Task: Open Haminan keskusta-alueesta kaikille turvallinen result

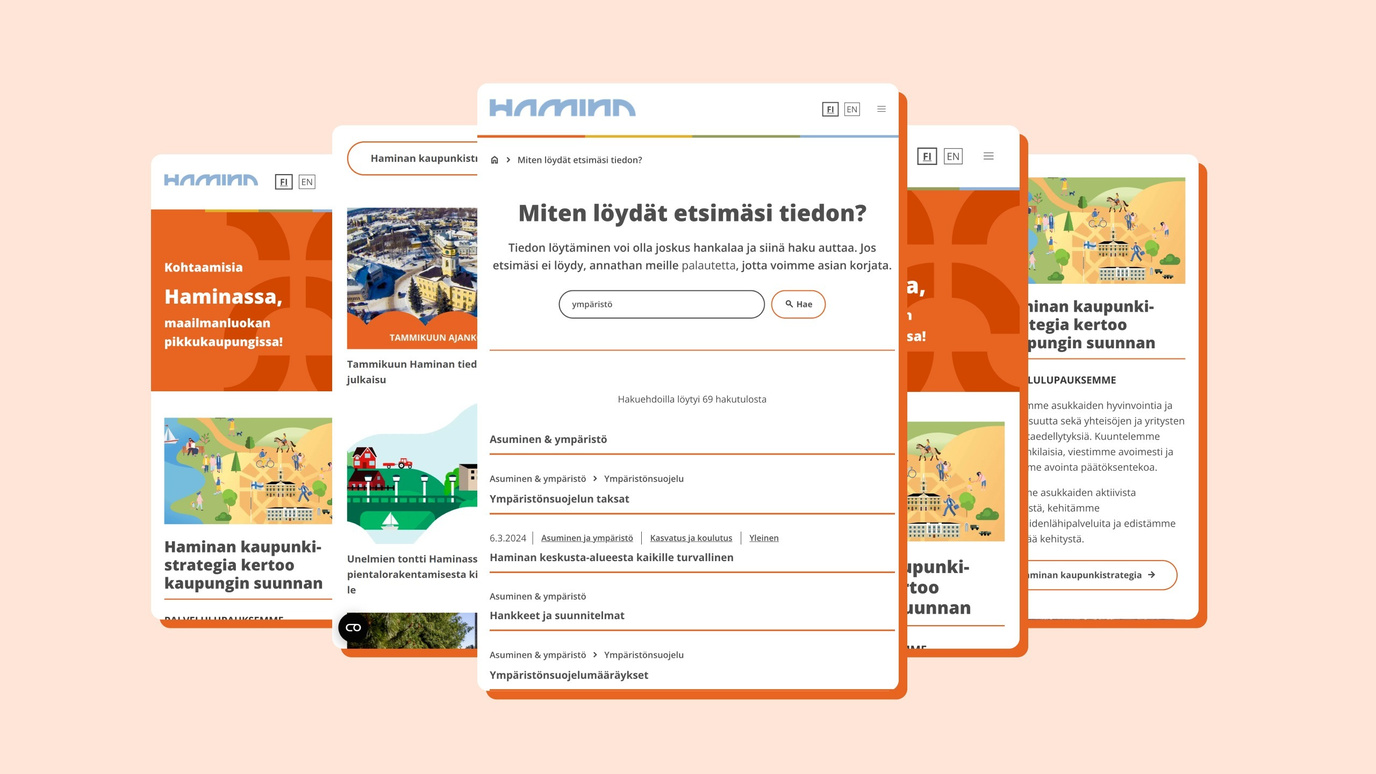Action: tap(611, 558)
